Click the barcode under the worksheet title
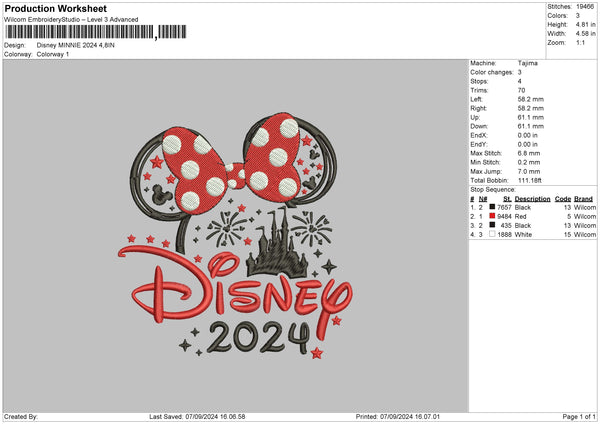This screenshot has width=600, height=424. coord(96,32)
